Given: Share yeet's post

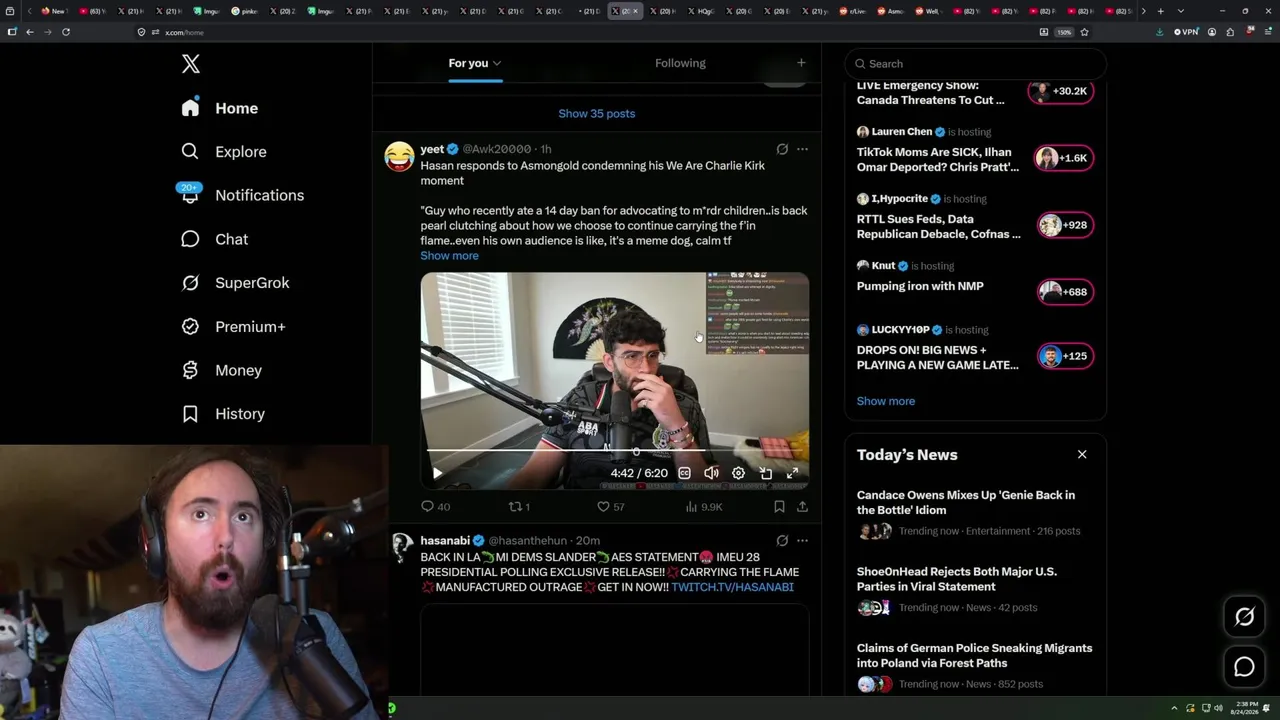Looking at the screenshot, I should pyautogui.click(x=802, y=507).
